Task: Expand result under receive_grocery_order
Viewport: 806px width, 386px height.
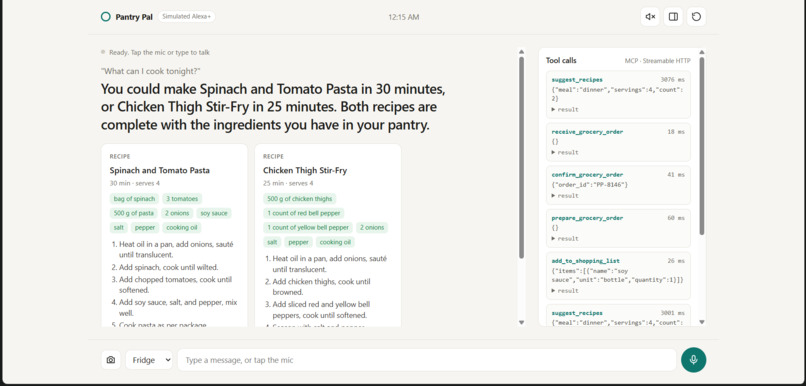Action: (x=565, y=153)
